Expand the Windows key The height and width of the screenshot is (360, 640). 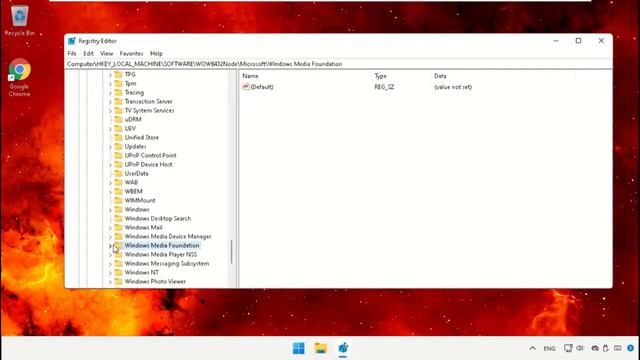click(110, 209)
